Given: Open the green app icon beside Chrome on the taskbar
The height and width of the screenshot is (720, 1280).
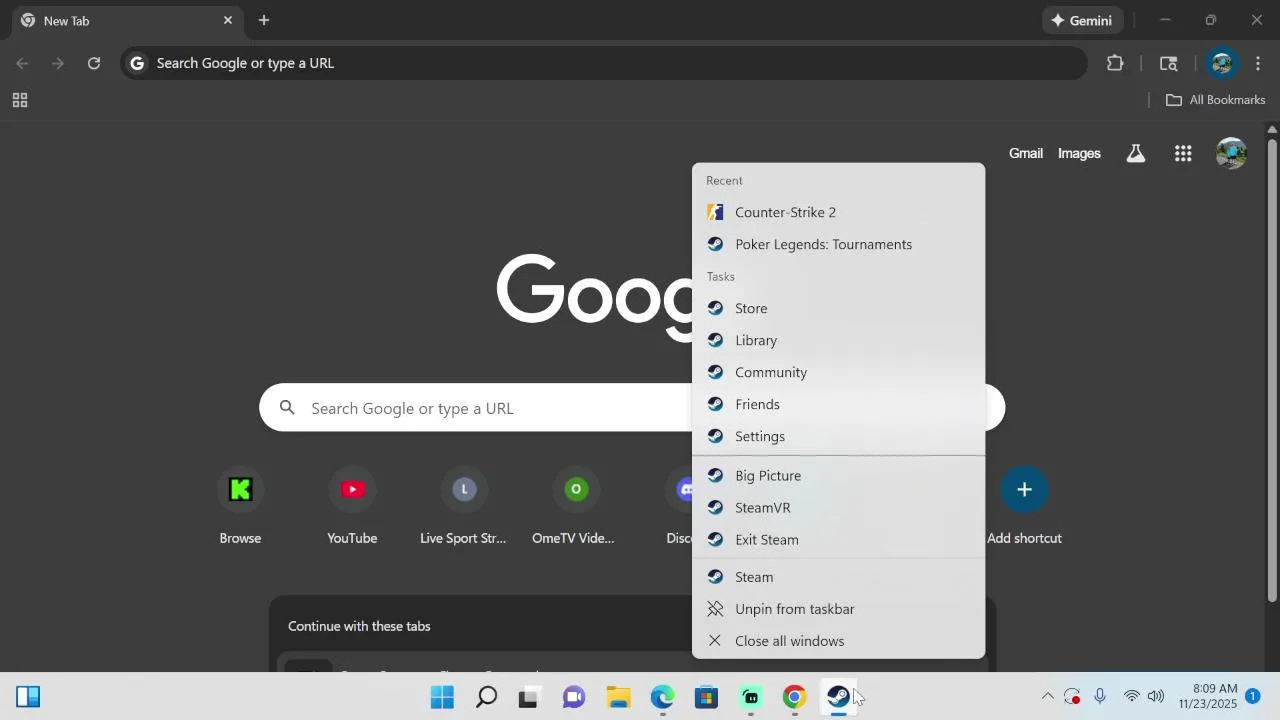Looking at the screenshot, I should [x=750, y=697].
